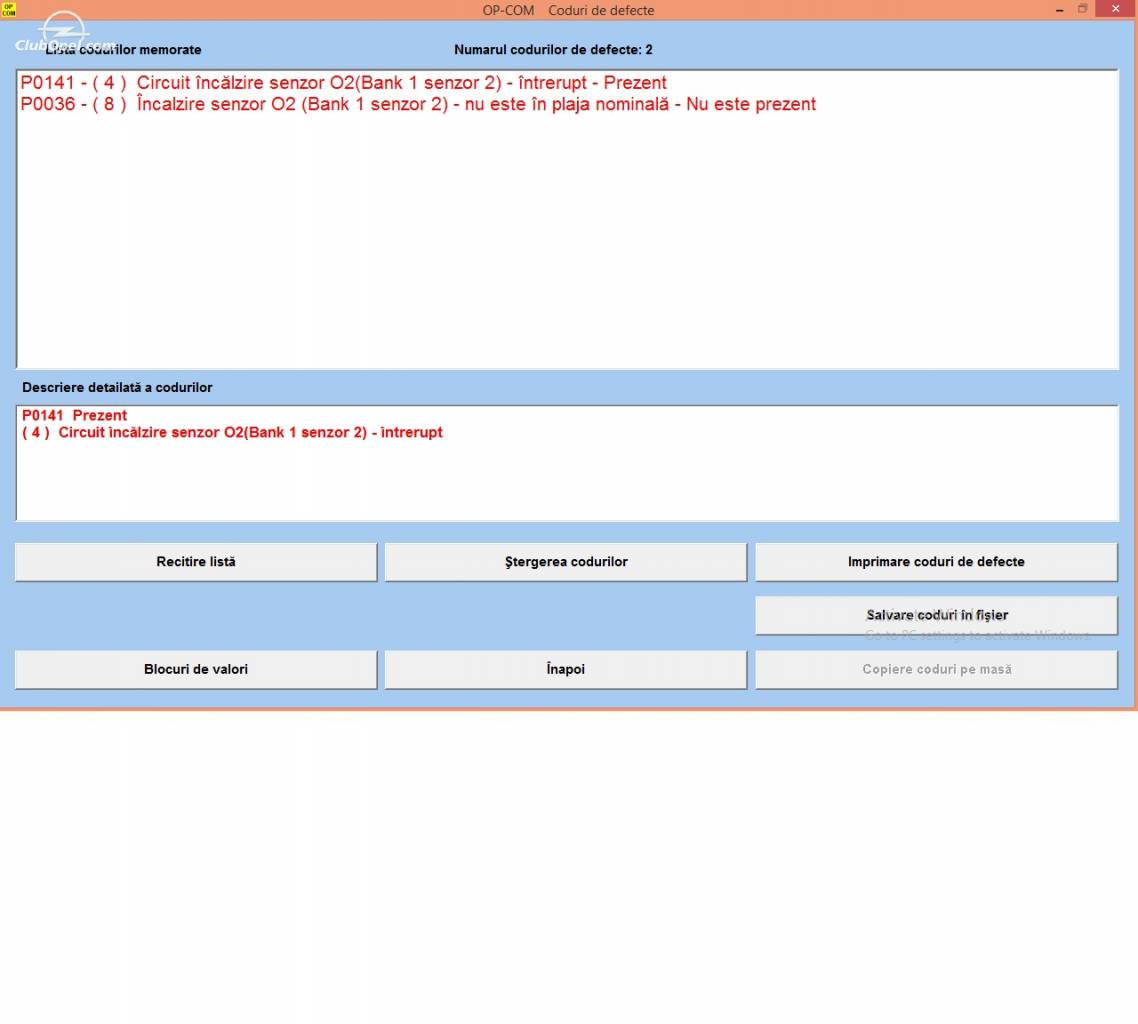Save codes using Salvare coduri în fișier

pos(936,615)
